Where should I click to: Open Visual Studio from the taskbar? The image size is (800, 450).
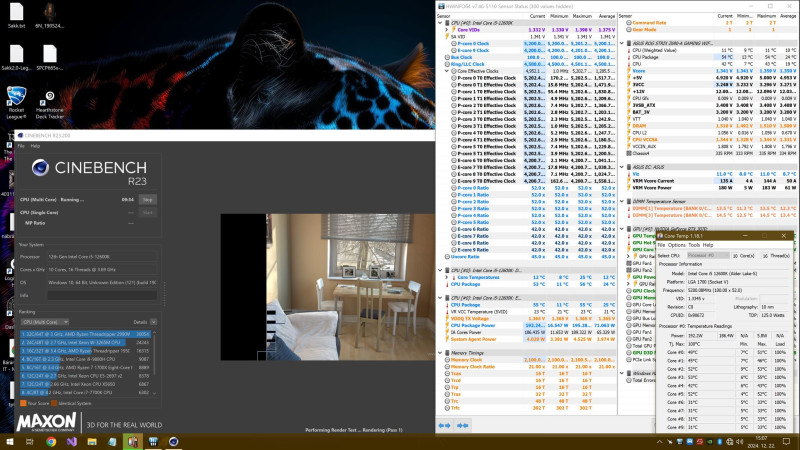(x=71, y=441)
